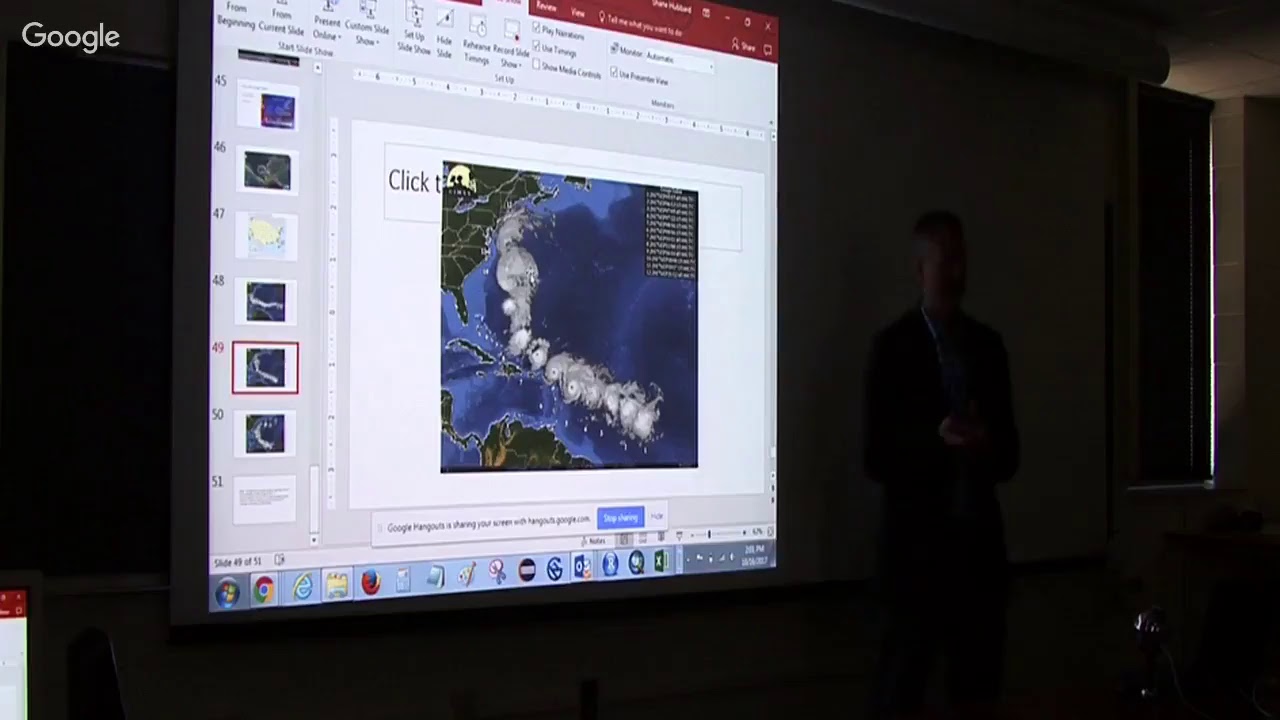The image size is (1280, 720).
Task: Open Calculator from taskbar
Action: point(403,579)
